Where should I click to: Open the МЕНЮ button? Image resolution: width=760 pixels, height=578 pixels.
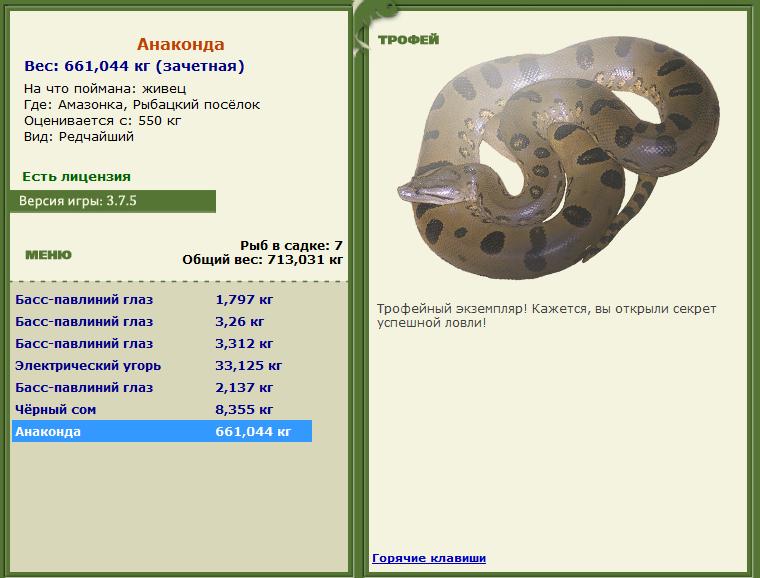click(x=48, y=255)
